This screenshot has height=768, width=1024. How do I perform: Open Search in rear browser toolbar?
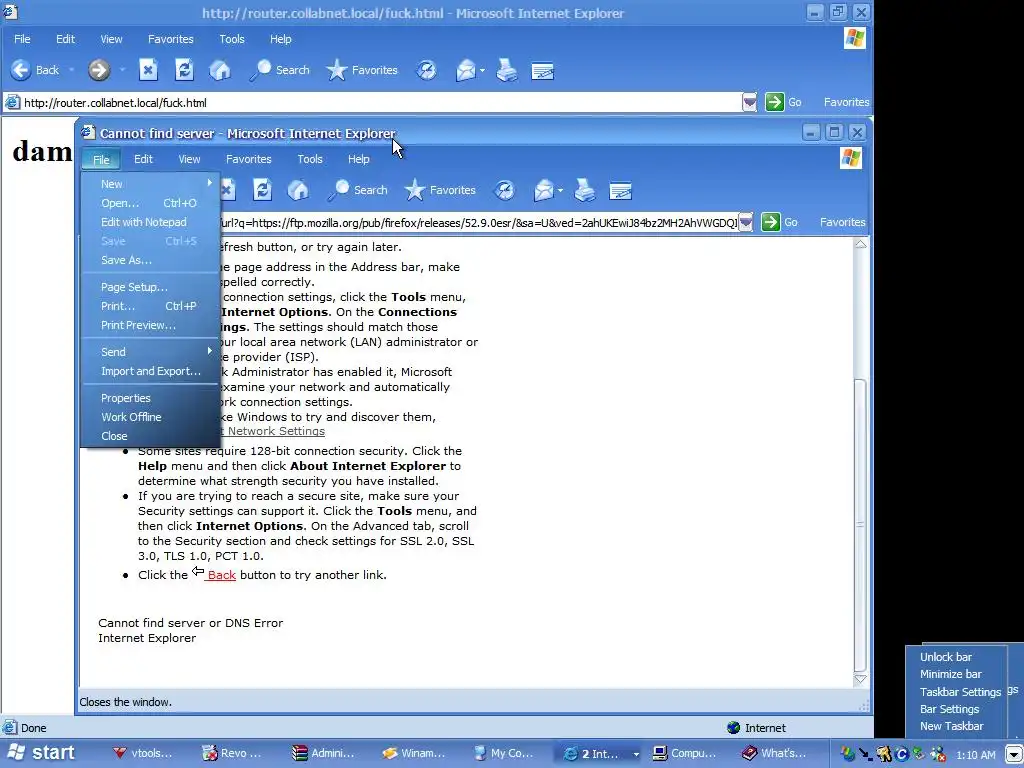click(280, 70)
